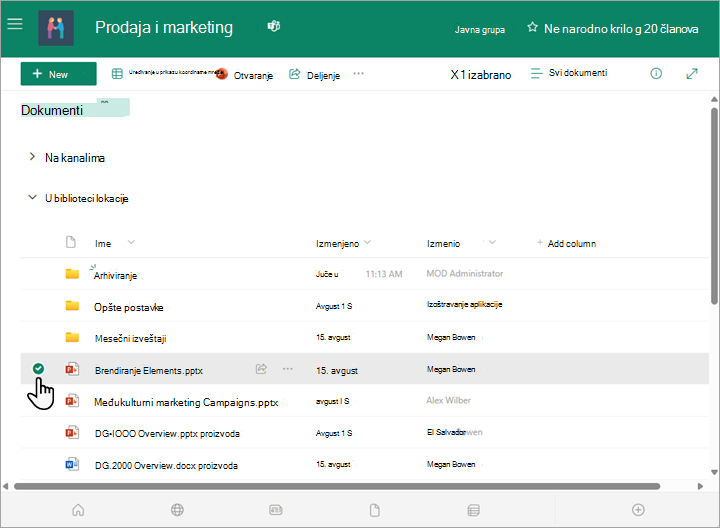This screenshot has height=528, width=720.
Task: Click the star follow icon
Action: (x=532, y=28)
